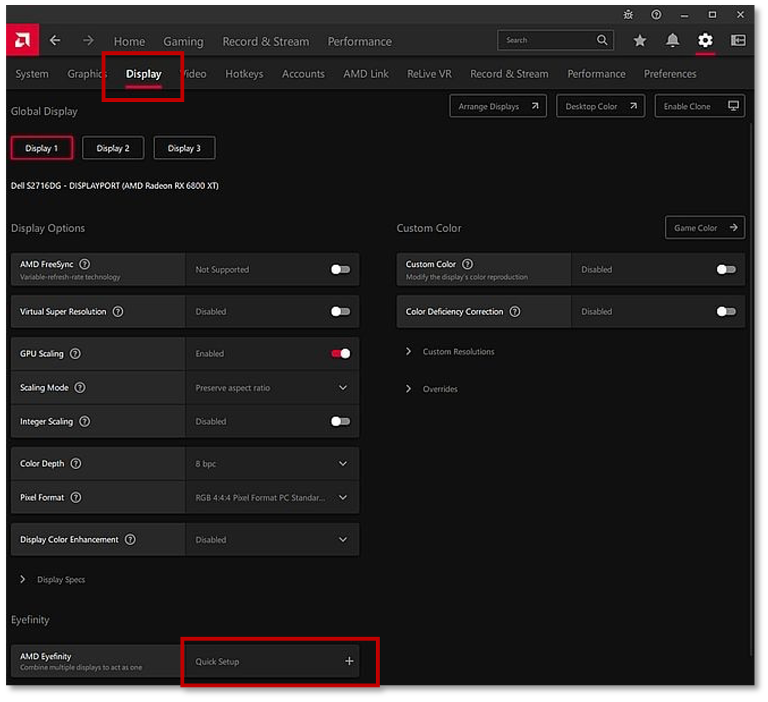The image size is (768, 702).
Task: Go forward with the right arrow
Action: pos(88,40)
